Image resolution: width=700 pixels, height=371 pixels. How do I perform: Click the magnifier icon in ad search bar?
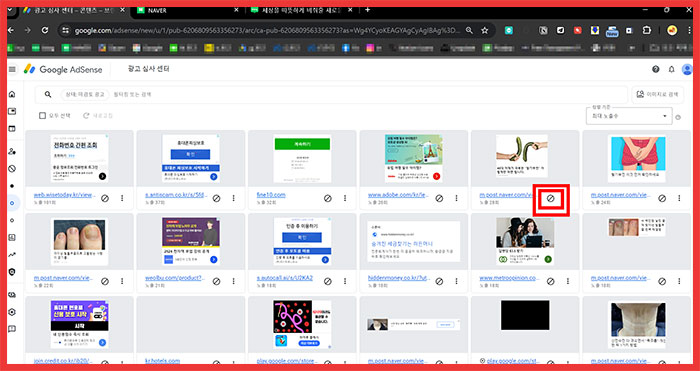click(48, 94)
